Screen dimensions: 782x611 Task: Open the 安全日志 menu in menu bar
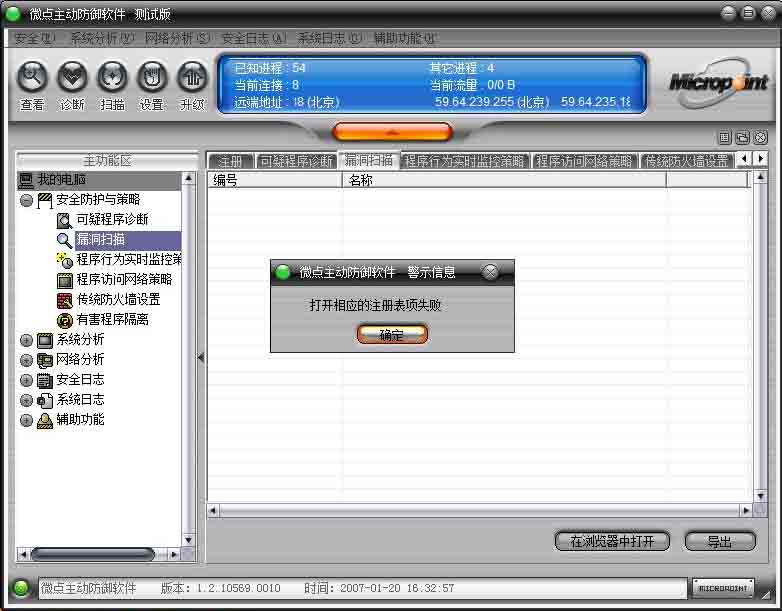click(x=253, y=38)
